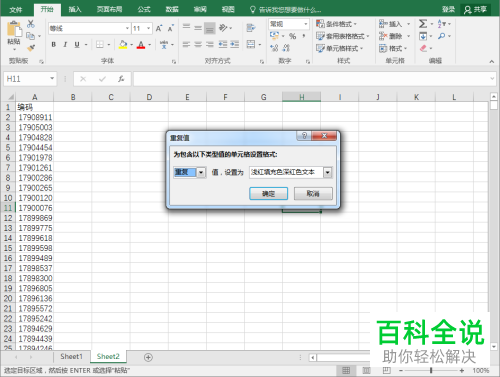Align text right in the ribbon

(210, 44)
